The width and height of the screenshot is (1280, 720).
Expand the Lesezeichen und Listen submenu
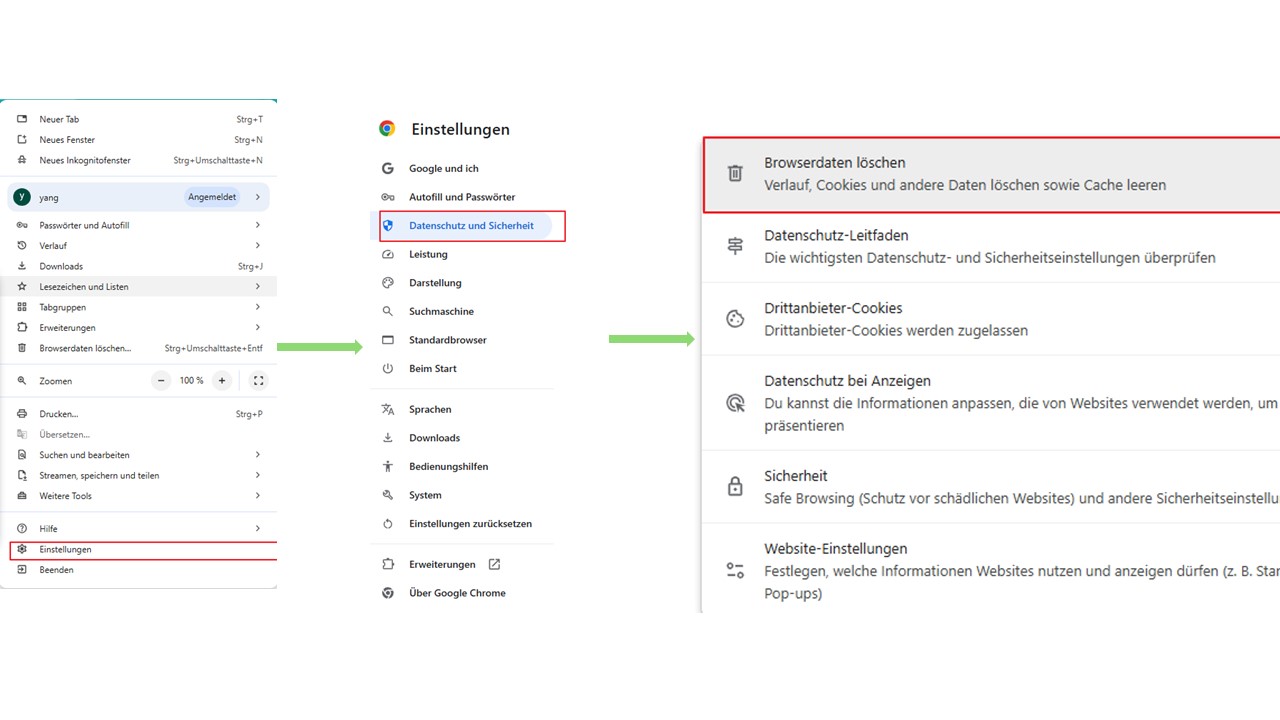point(257,287)
